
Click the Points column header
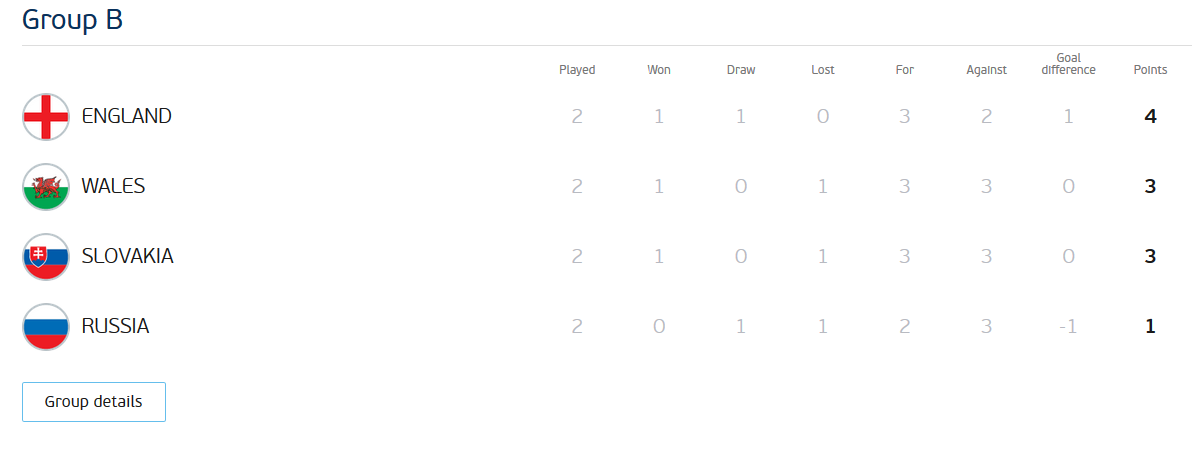(x=1150, y=70)
